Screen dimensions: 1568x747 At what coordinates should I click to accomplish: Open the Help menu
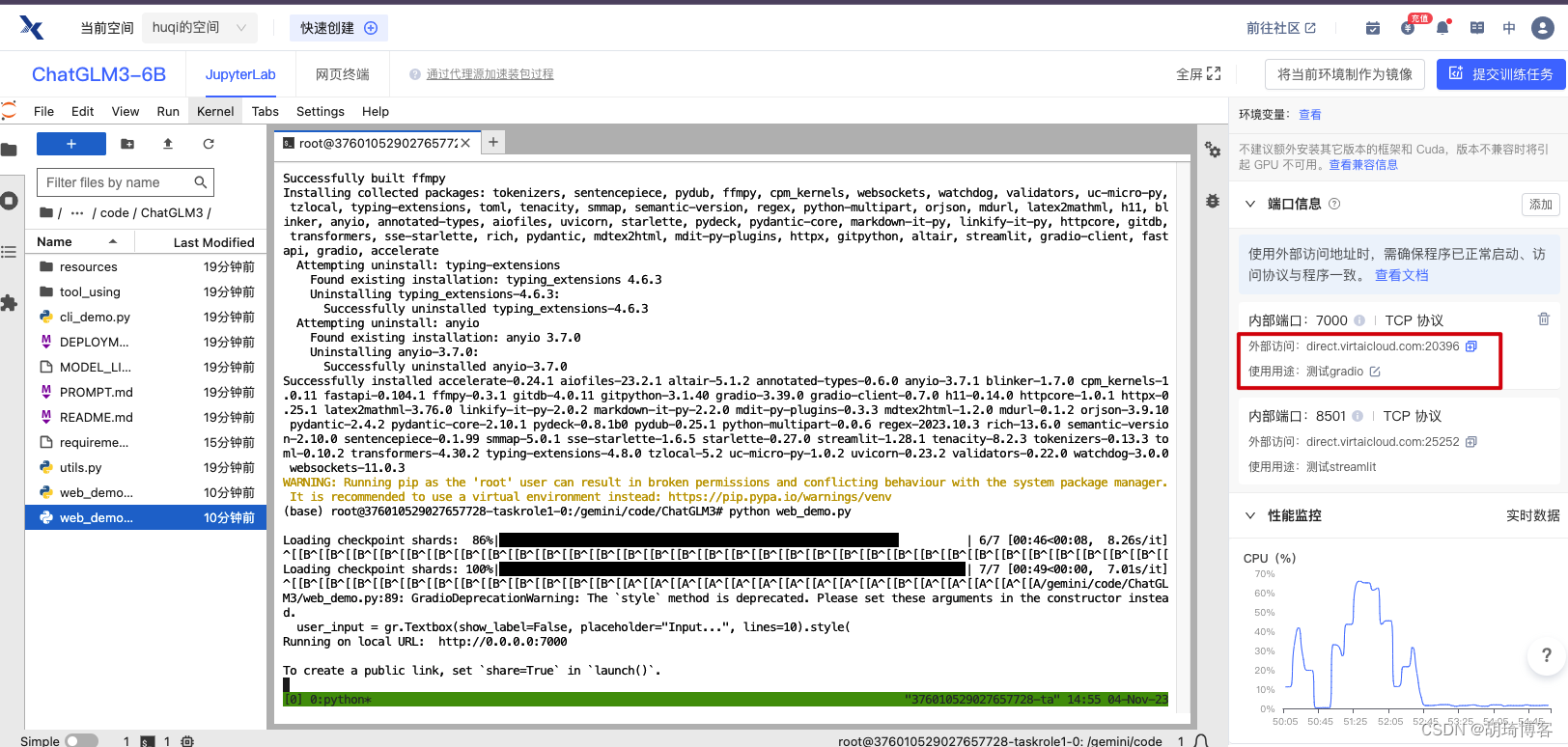(376, 111)
